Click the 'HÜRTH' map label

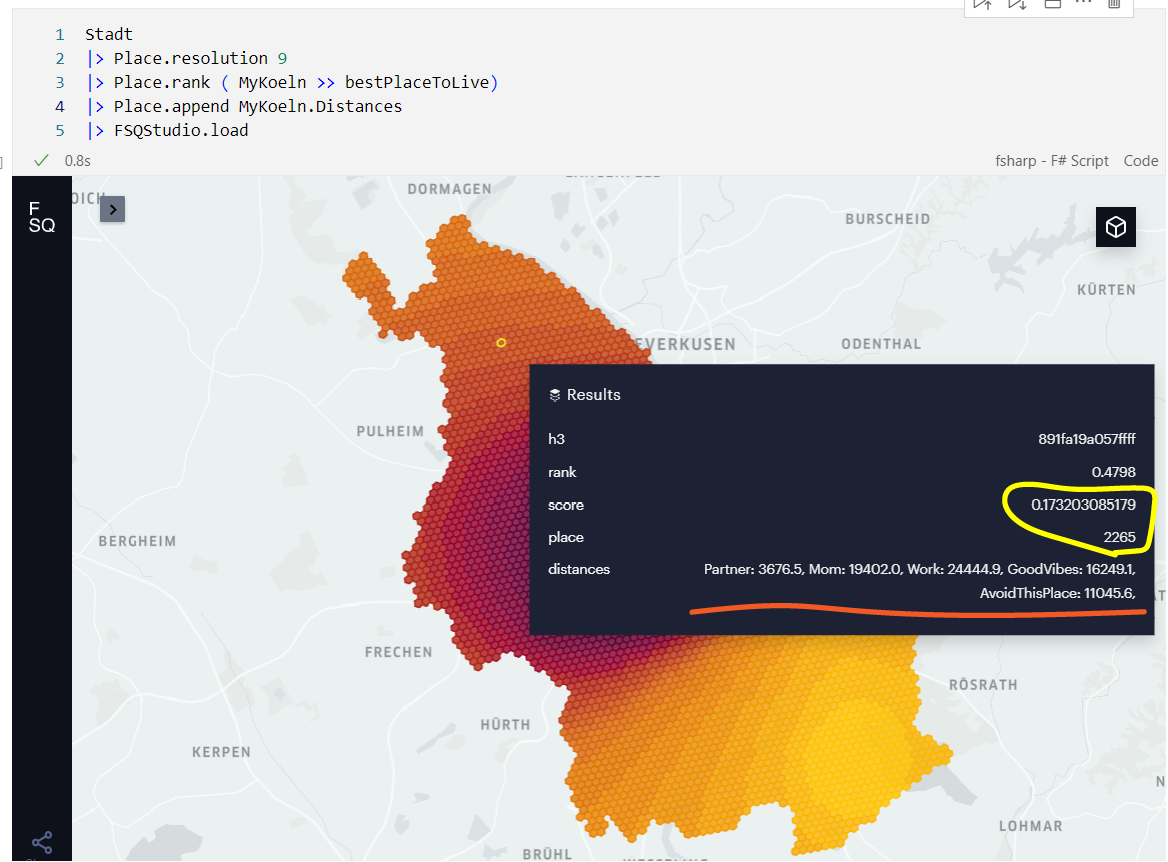[505, 724]
